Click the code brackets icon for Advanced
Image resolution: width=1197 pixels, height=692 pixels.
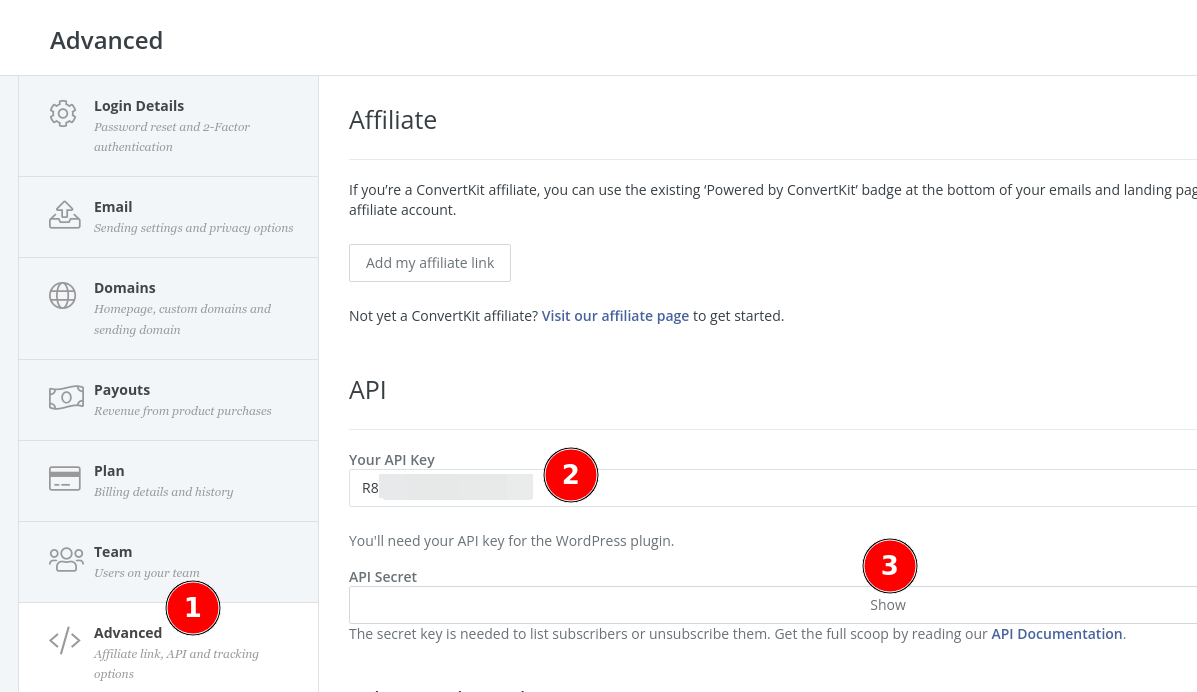coord(65,641)
